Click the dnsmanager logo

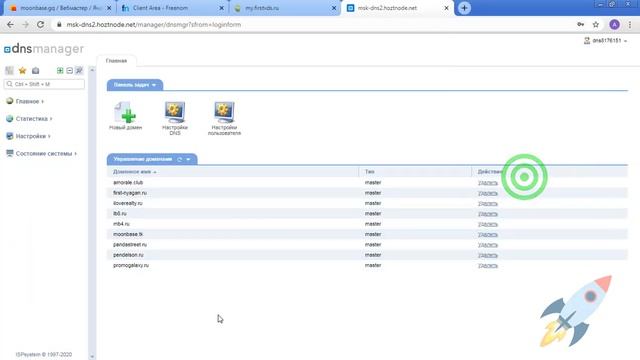pyautogui.click(x=44, y=49)
